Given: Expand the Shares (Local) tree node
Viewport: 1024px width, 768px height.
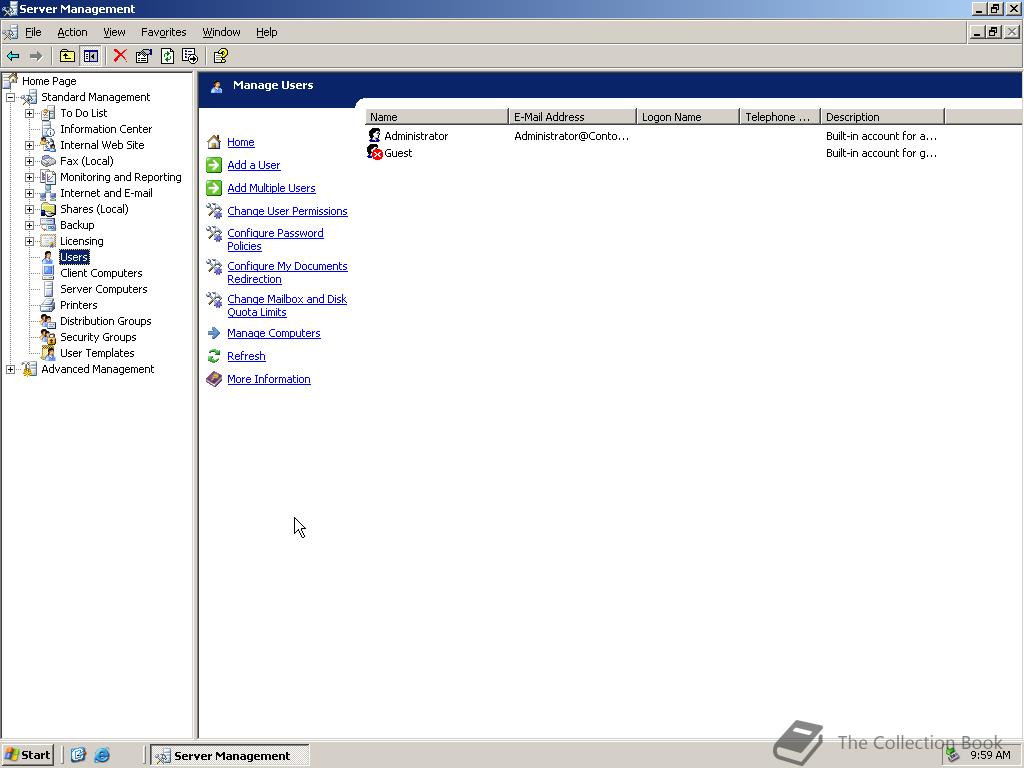Looking at the screenshot, I should click(30, 209).
